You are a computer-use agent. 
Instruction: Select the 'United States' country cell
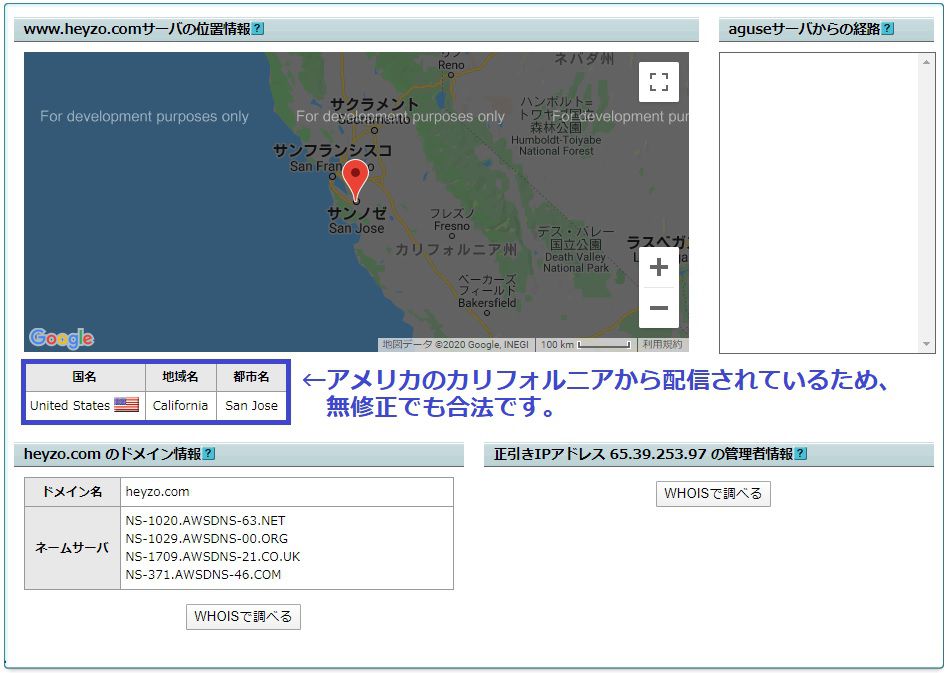click(85, 405)
